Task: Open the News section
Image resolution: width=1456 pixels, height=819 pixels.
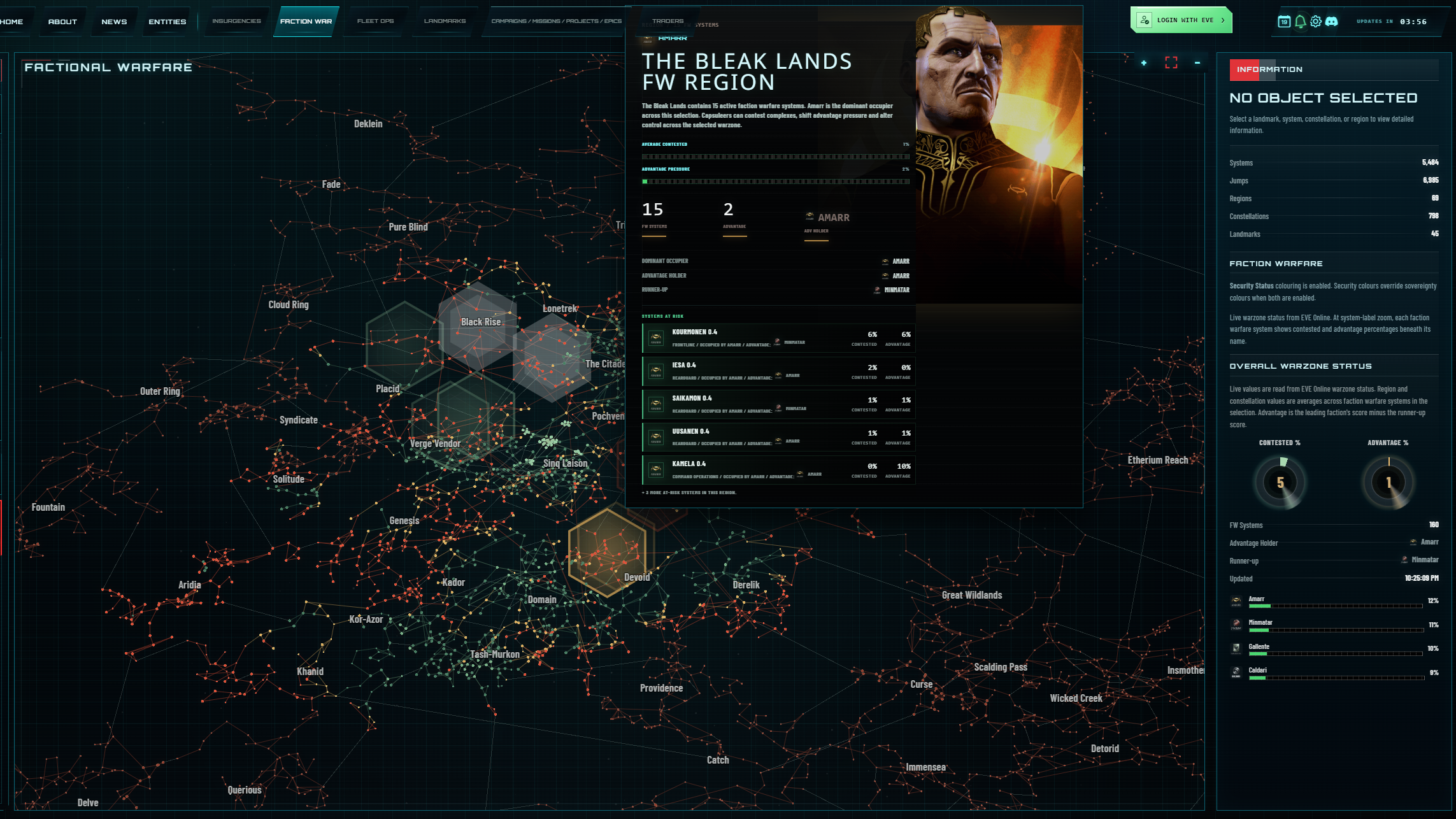Action: point(114,22)
